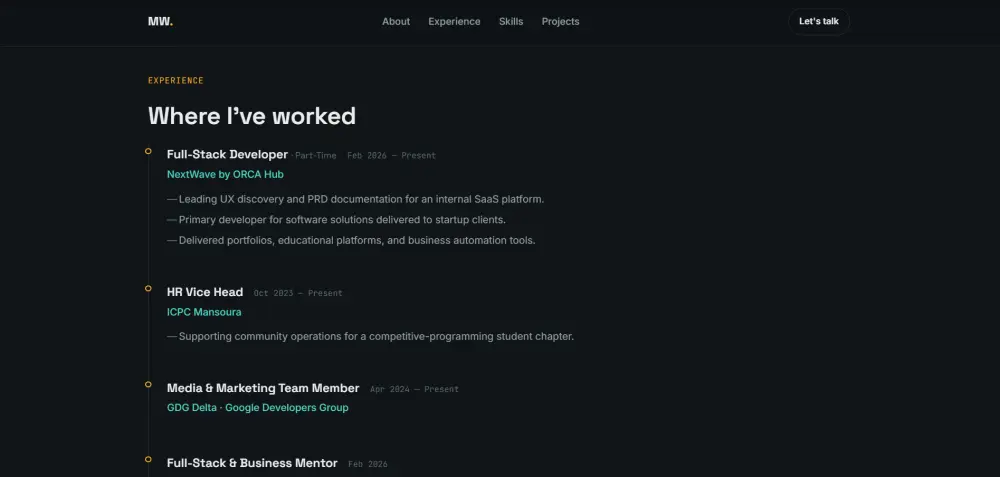Click timeline dot beside Full-Stack Developer

tap(148, 151)
